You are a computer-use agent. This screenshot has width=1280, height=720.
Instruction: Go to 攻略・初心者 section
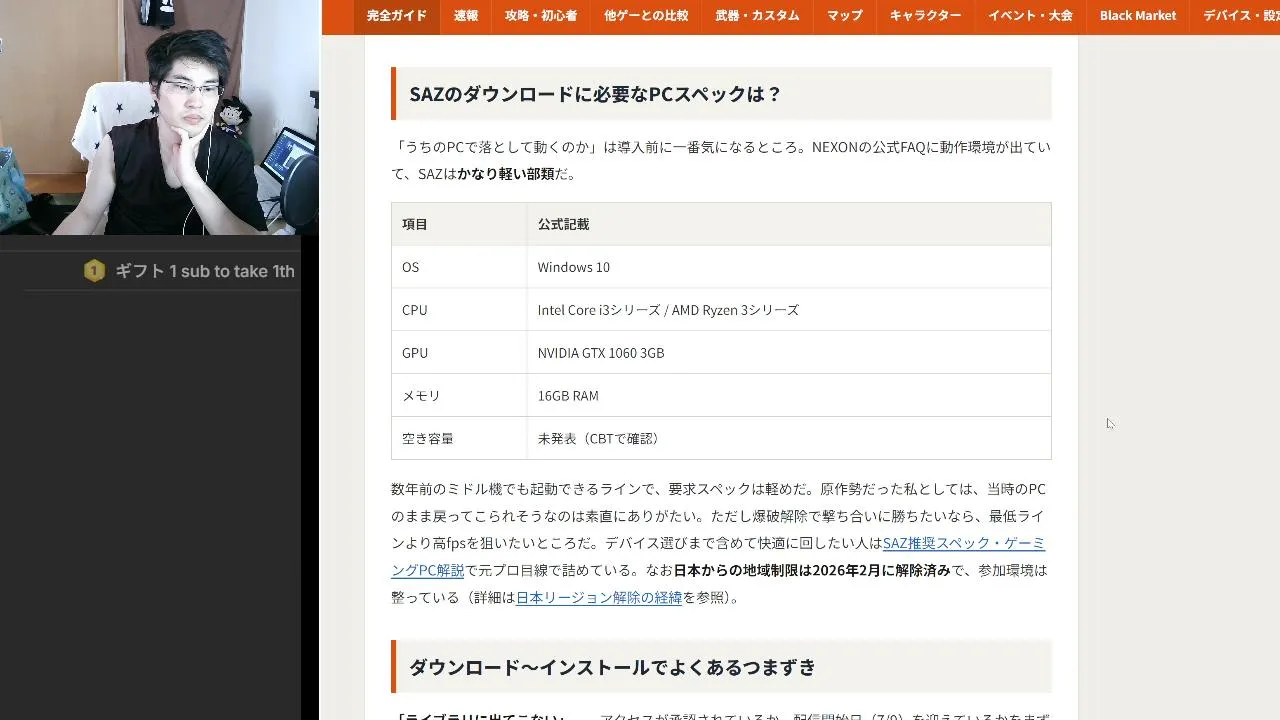point(541,16)
